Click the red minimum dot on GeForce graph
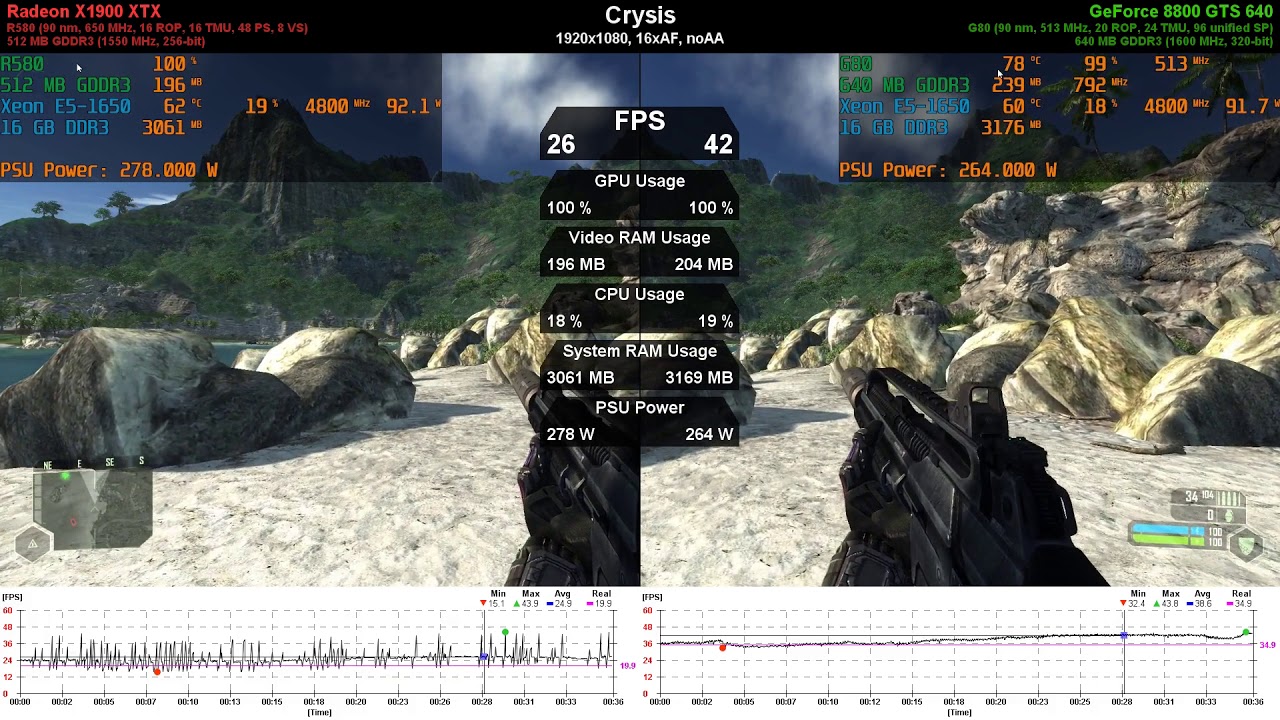This screenshot has height=720, width=1280. coord(722,648)
